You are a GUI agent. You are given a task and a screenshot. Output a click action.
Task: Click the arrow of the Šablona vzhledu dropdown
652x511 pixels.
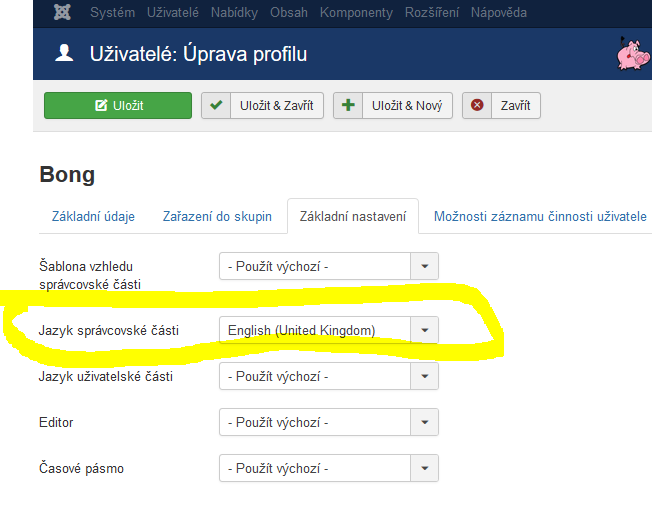(x=425, y=266)
